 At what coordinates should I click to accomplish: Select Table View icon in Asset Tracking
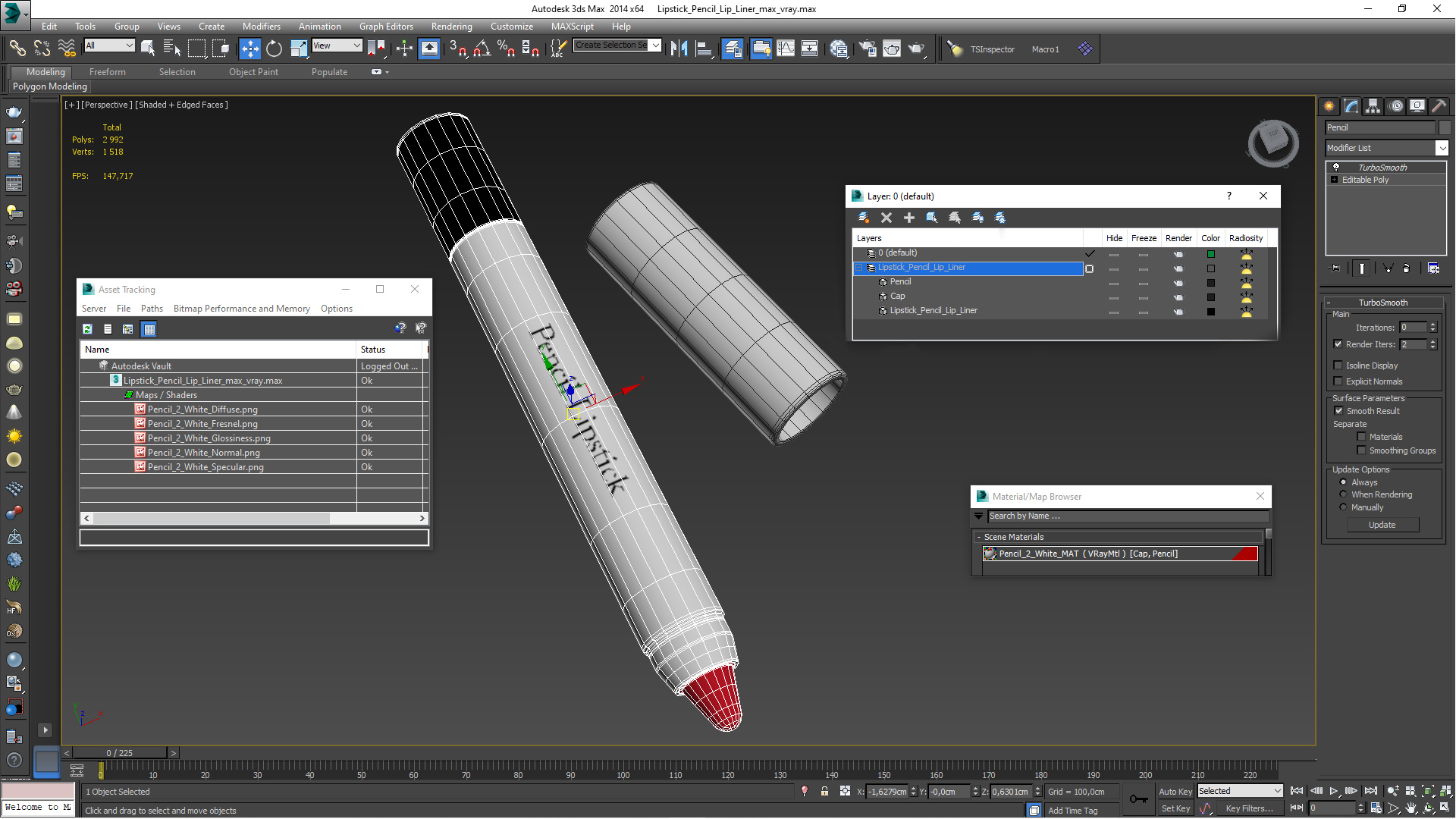coord(149,329)
